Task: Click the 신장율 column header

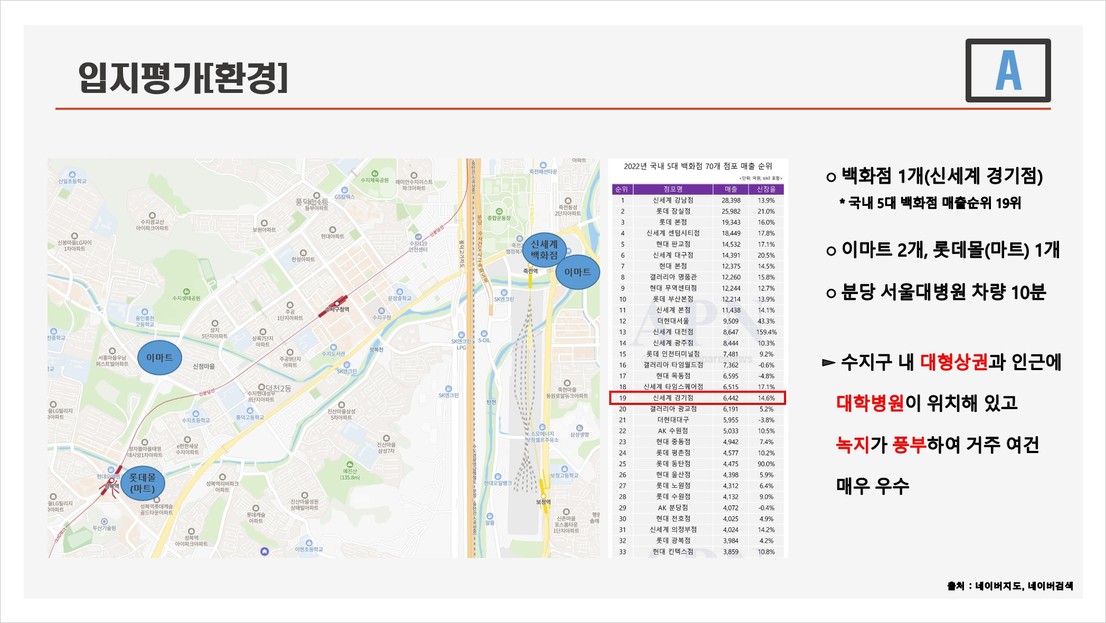Action: point(766,189)
